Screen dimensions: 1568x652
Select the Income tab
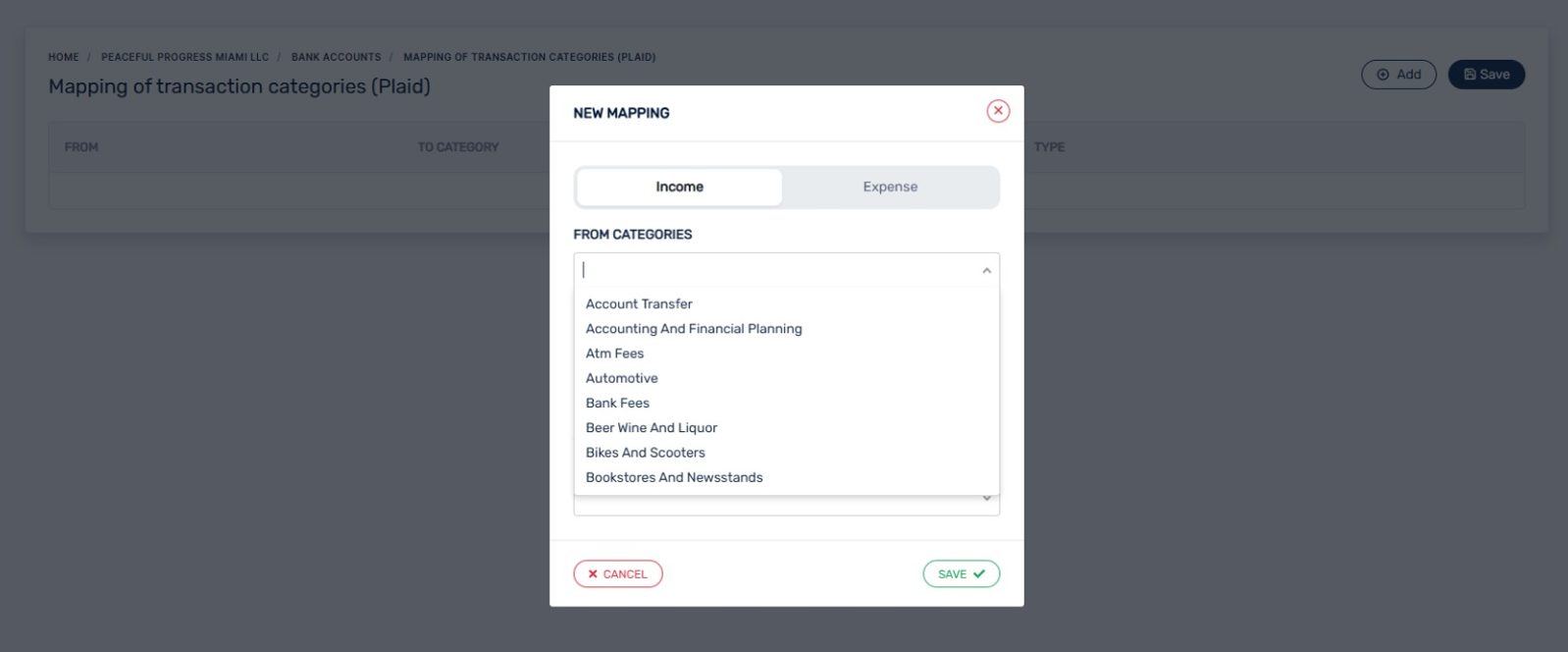(x=679, y=187)
